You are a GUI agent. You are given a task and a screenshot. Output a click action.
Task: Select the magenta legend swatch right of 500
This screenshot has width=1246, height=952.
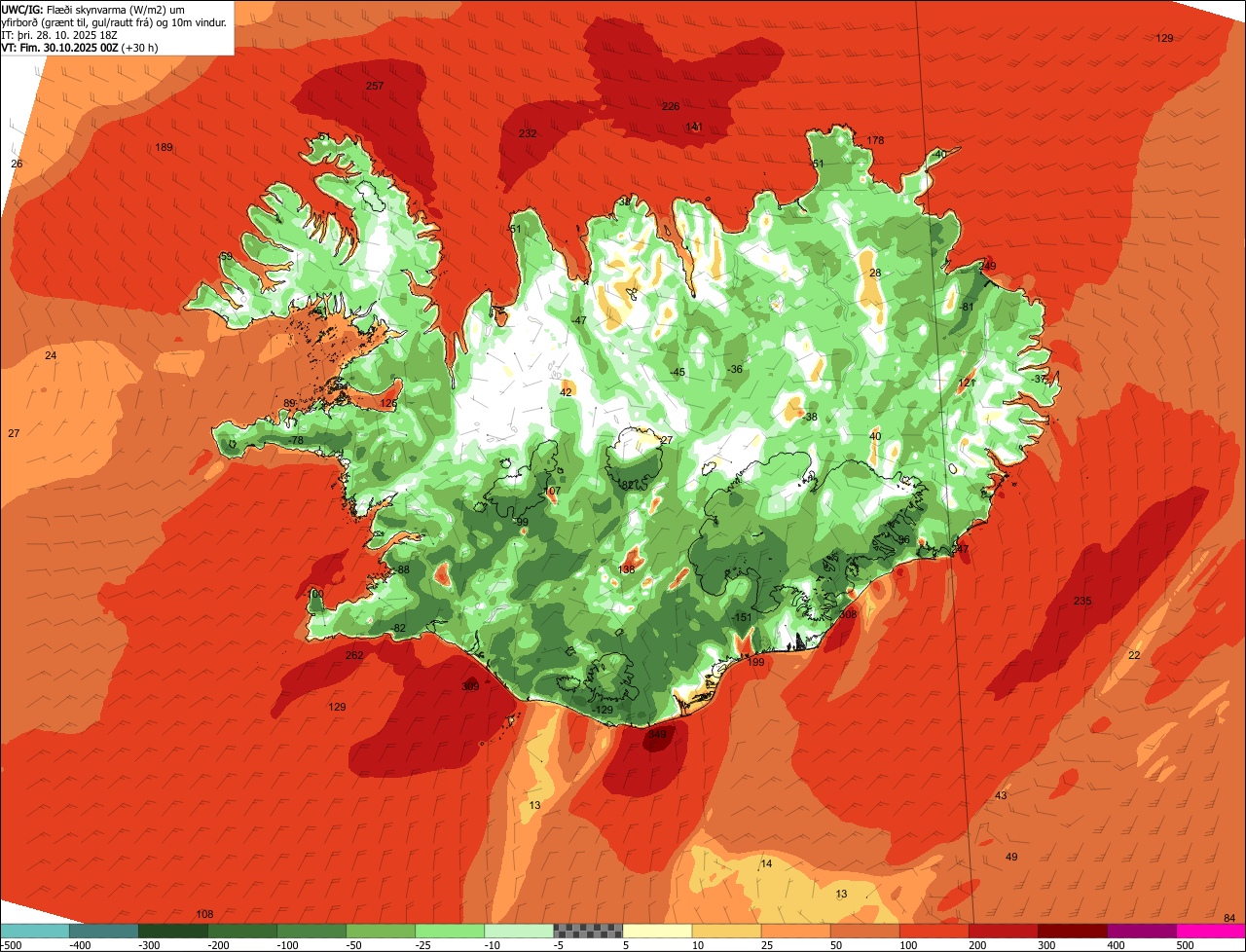tap(1211, 931)
